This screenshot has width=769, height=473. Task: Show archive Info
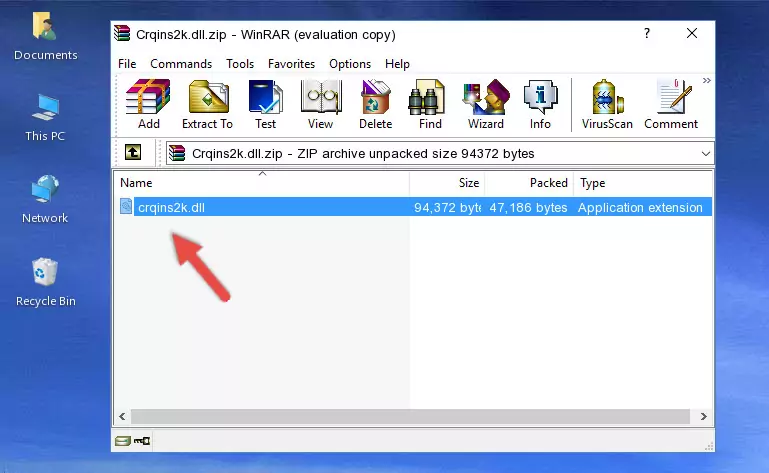[540, 104]
